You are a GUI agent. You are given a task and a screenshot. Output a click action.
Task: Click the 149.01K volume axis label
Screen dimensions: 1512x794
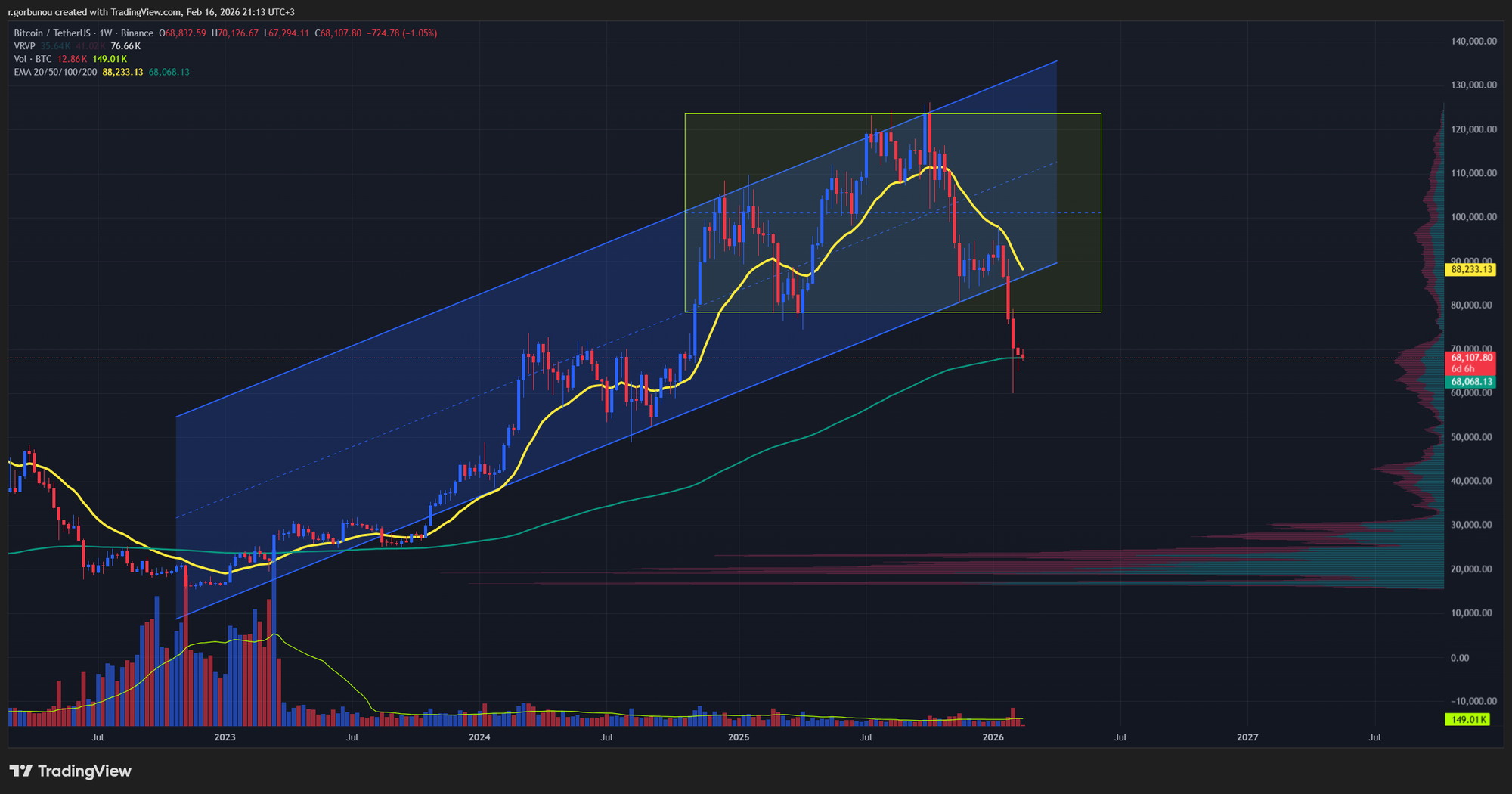[x=1467, y=719]
